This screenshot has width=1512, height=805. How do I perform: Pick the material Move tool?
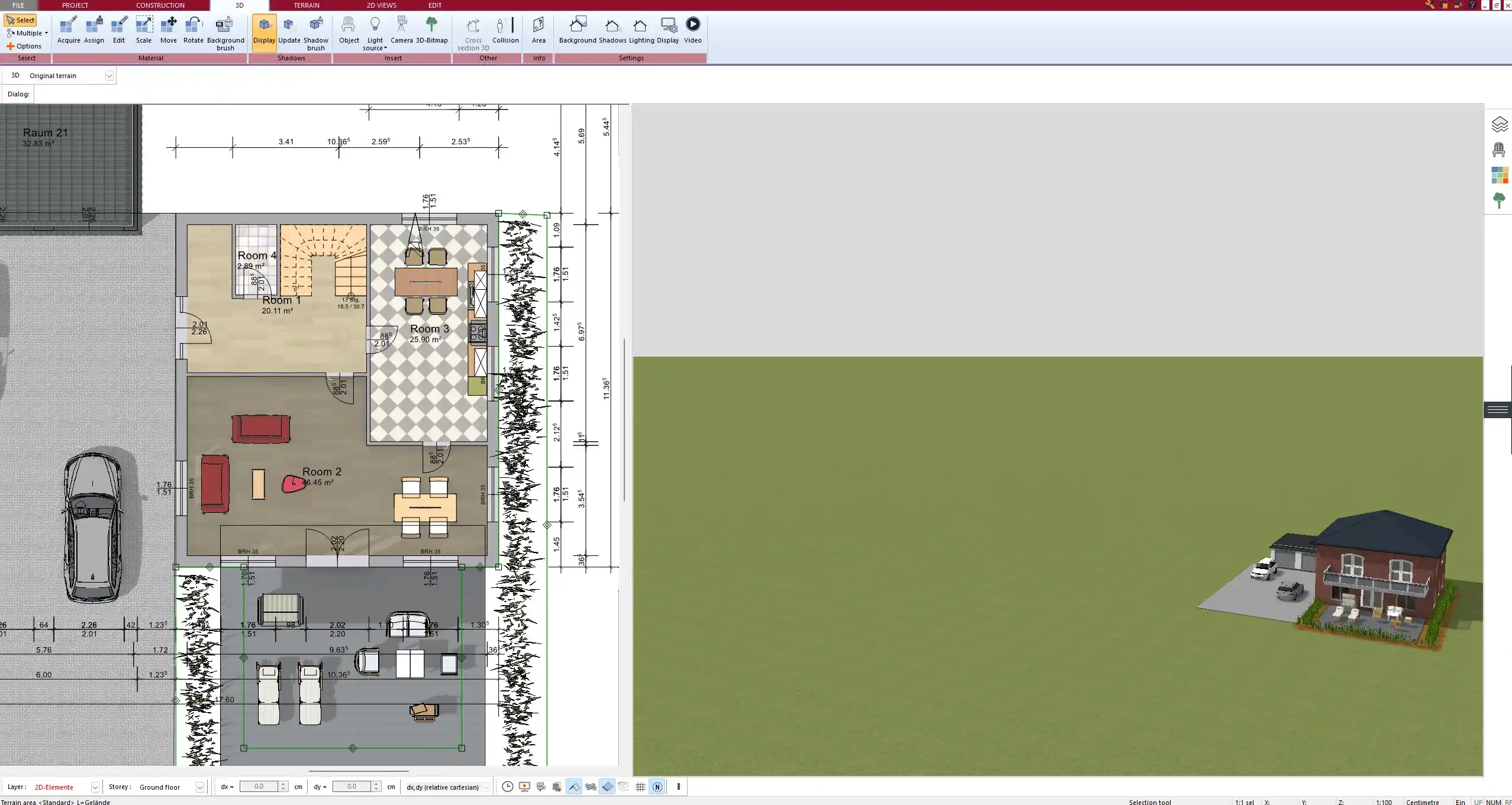(169, 31)
